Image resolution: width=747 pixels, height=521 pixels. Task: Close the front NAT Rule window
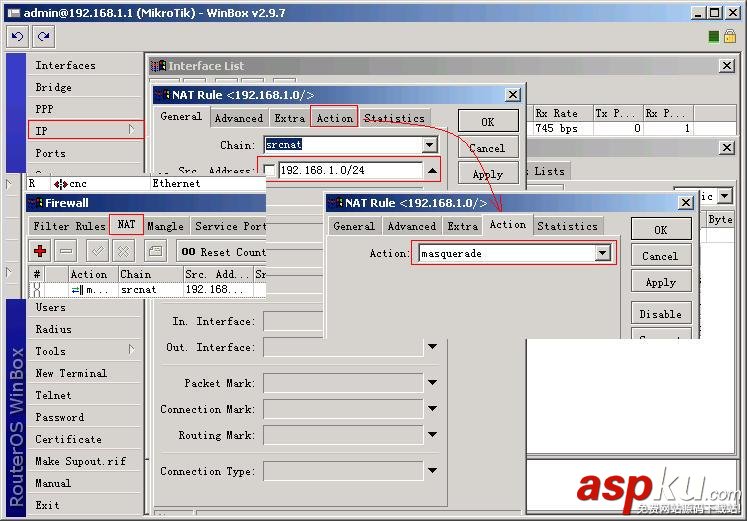pyautogui.click(x=686, y=203)
